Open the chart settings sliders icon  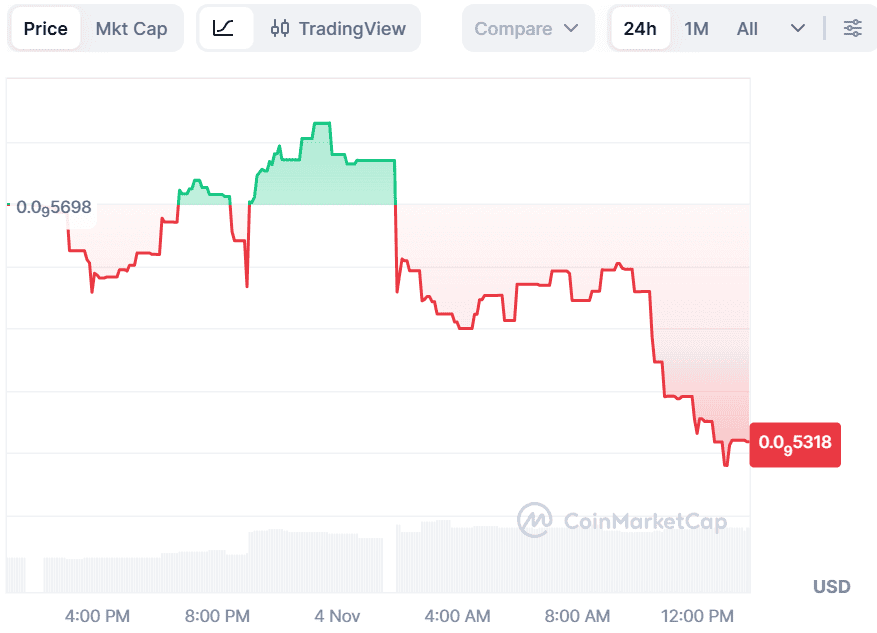pos(852,28)
